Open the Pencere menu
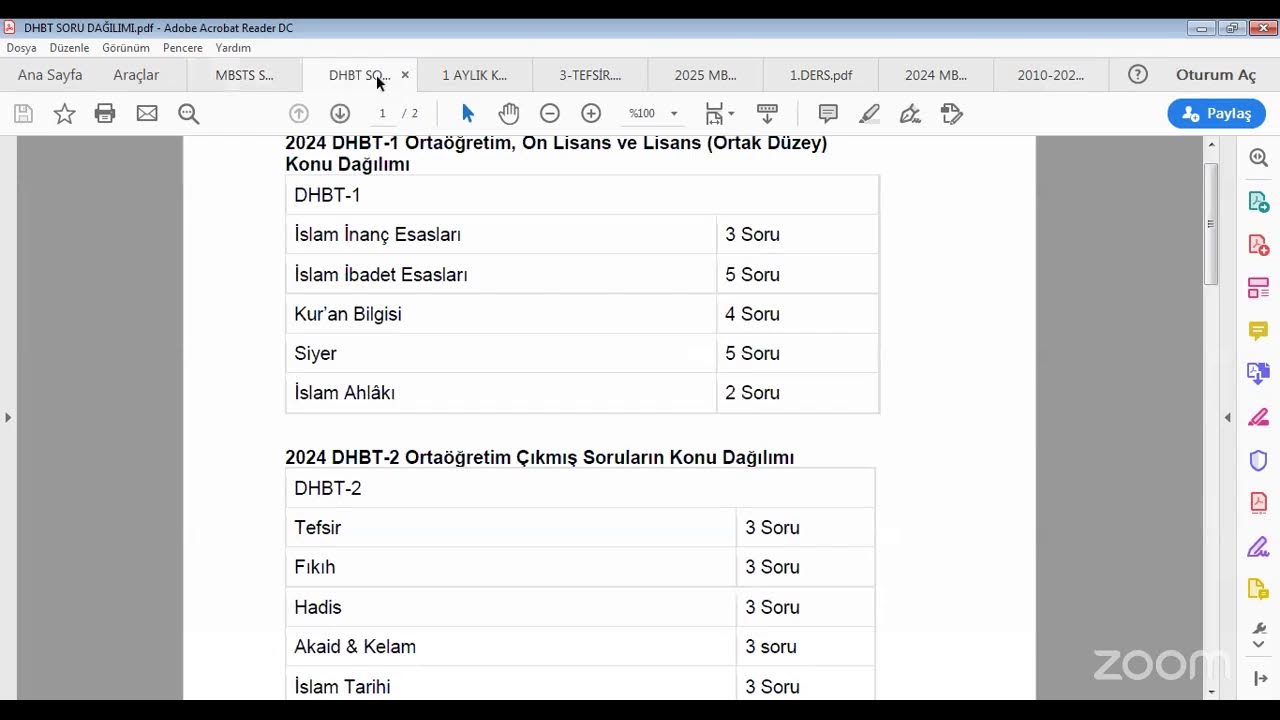The height and width of the screenshot is (720, 1280). [x=183, y=48]
